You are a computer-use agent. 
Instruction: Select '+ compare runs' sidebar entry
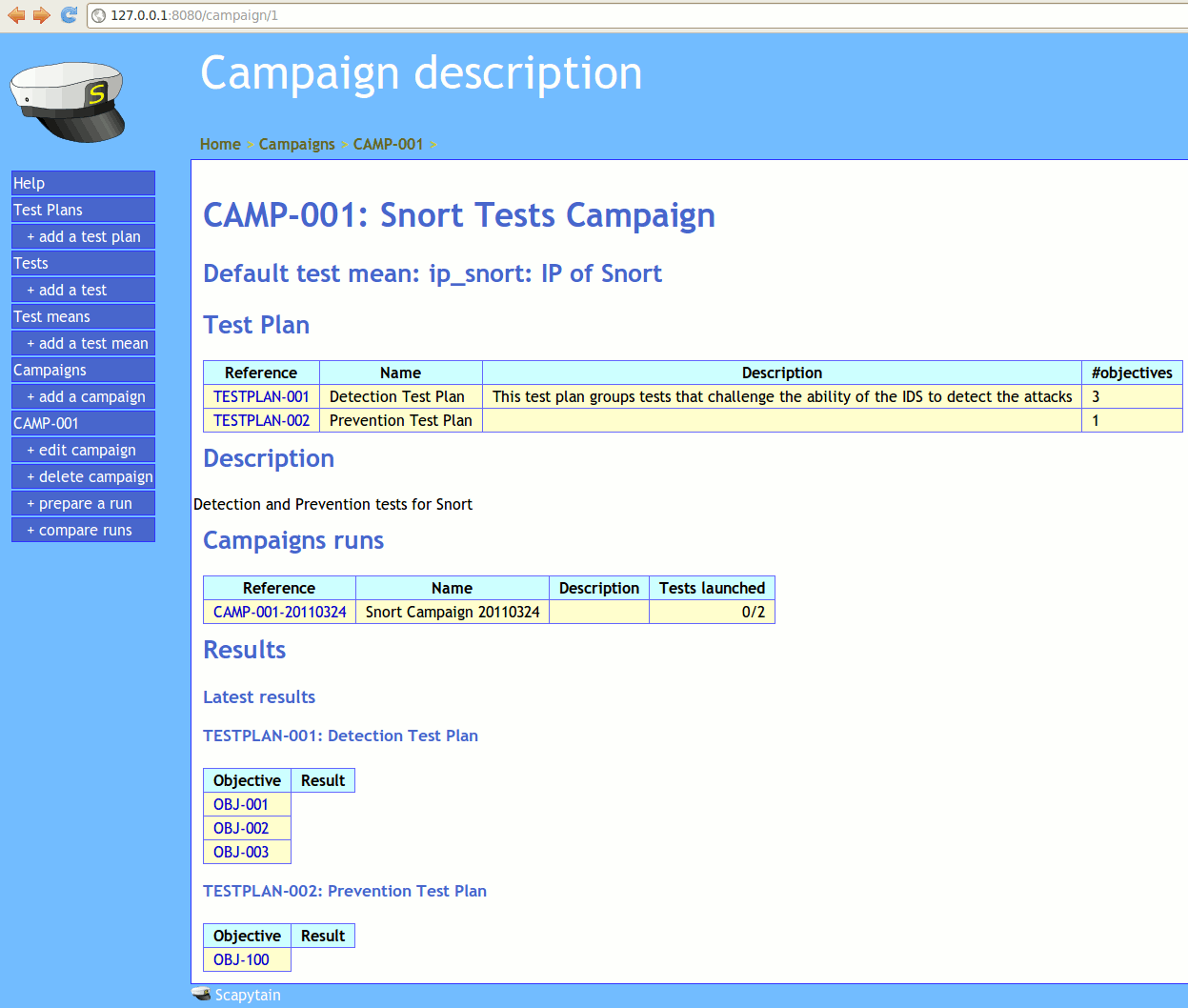coord(80,530)
